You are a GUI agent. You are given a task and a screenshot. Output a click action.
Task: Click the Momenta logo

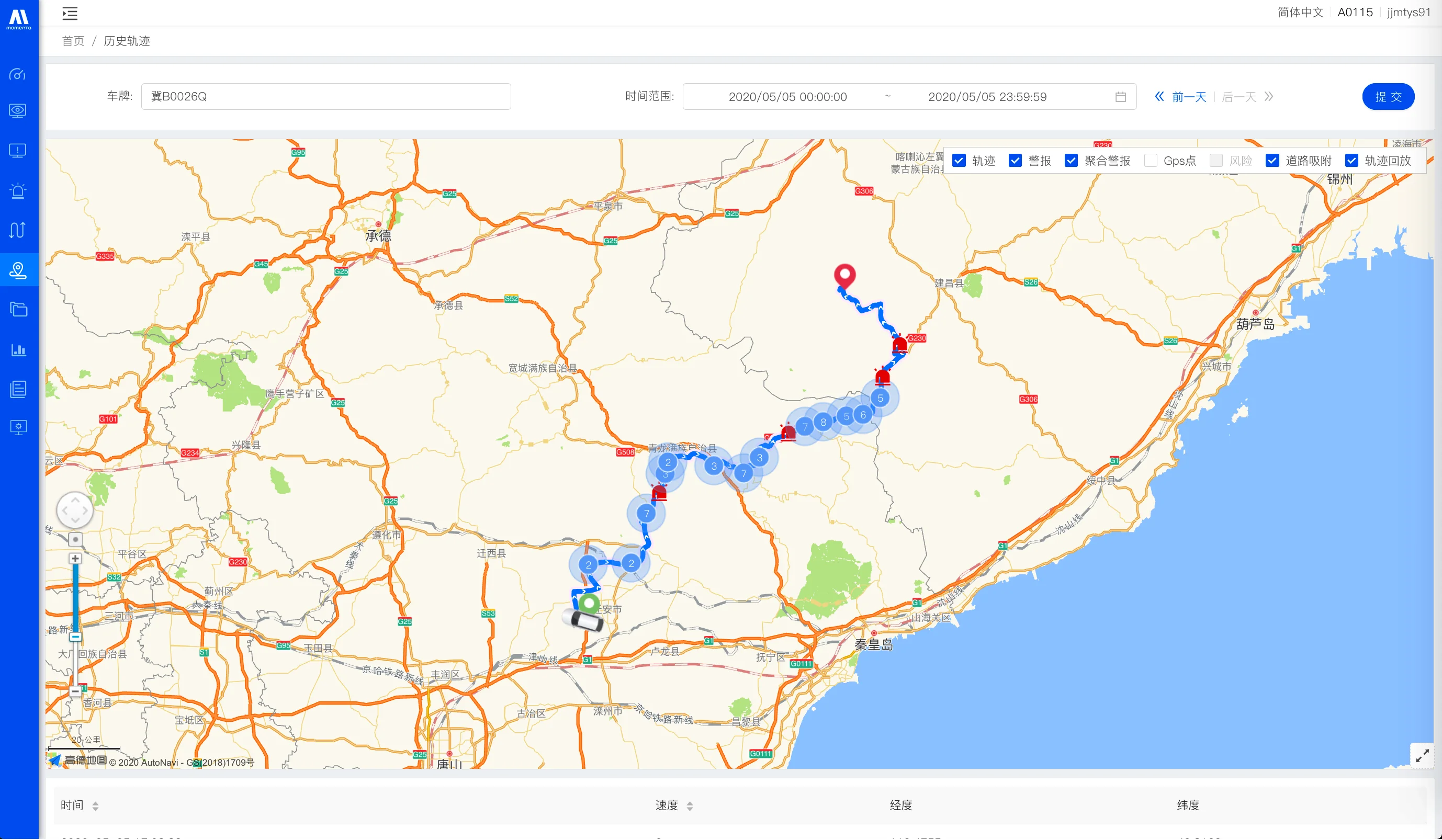coord(19,19)
